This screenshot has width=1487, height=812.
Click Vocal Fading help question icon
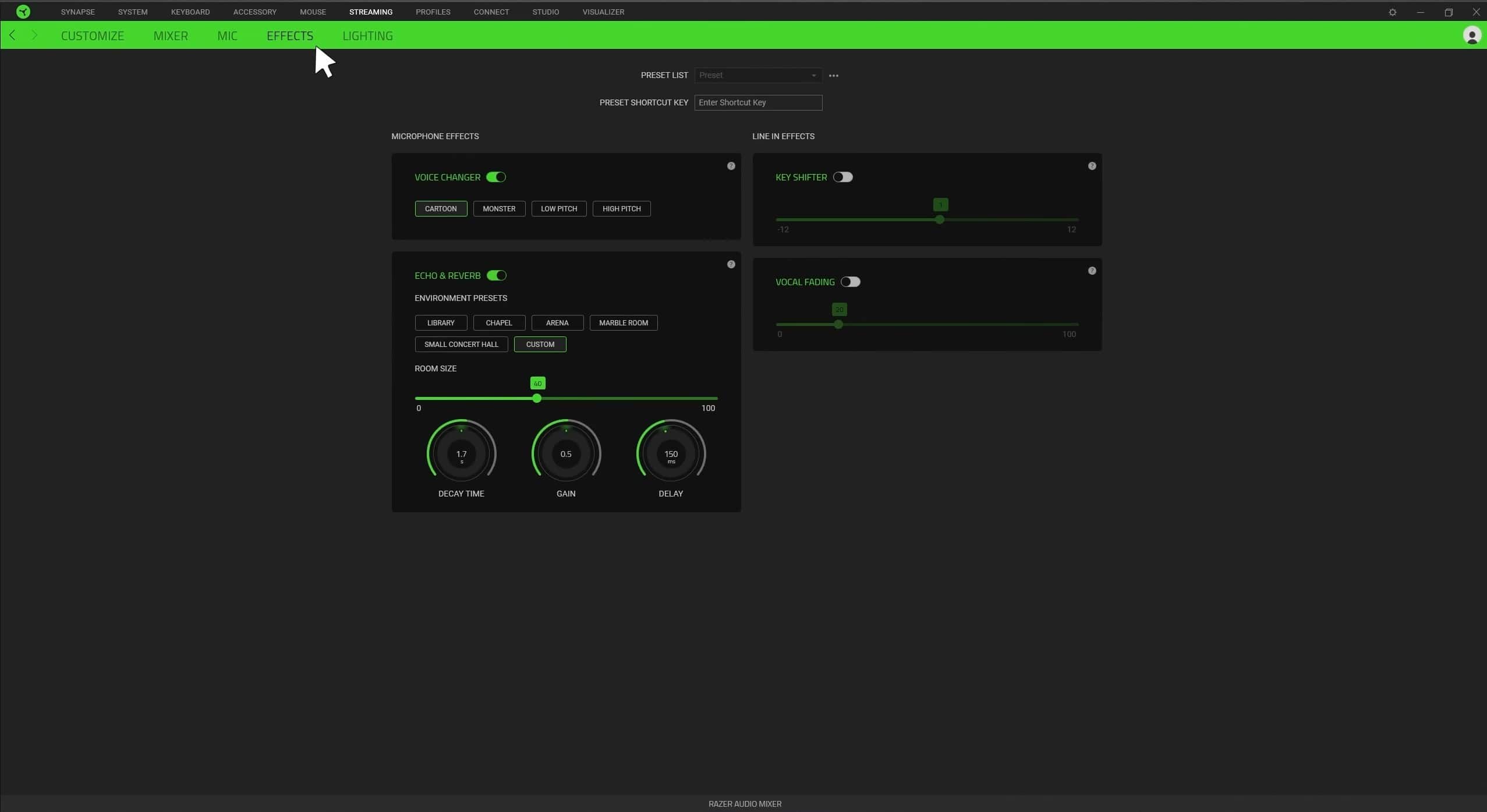[x=1092, y=271]
